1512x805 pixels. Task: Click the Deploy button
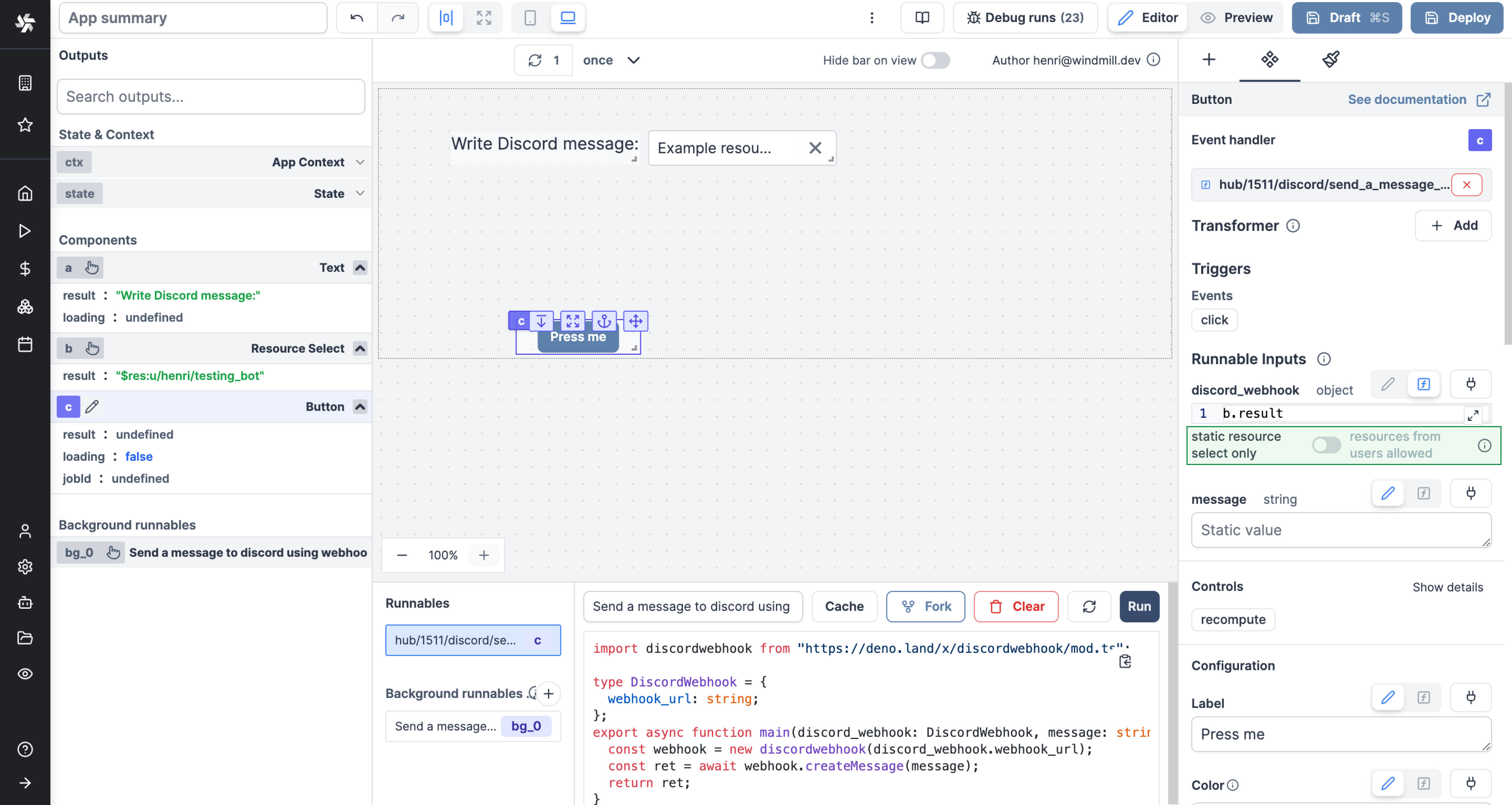(1457, 17)
